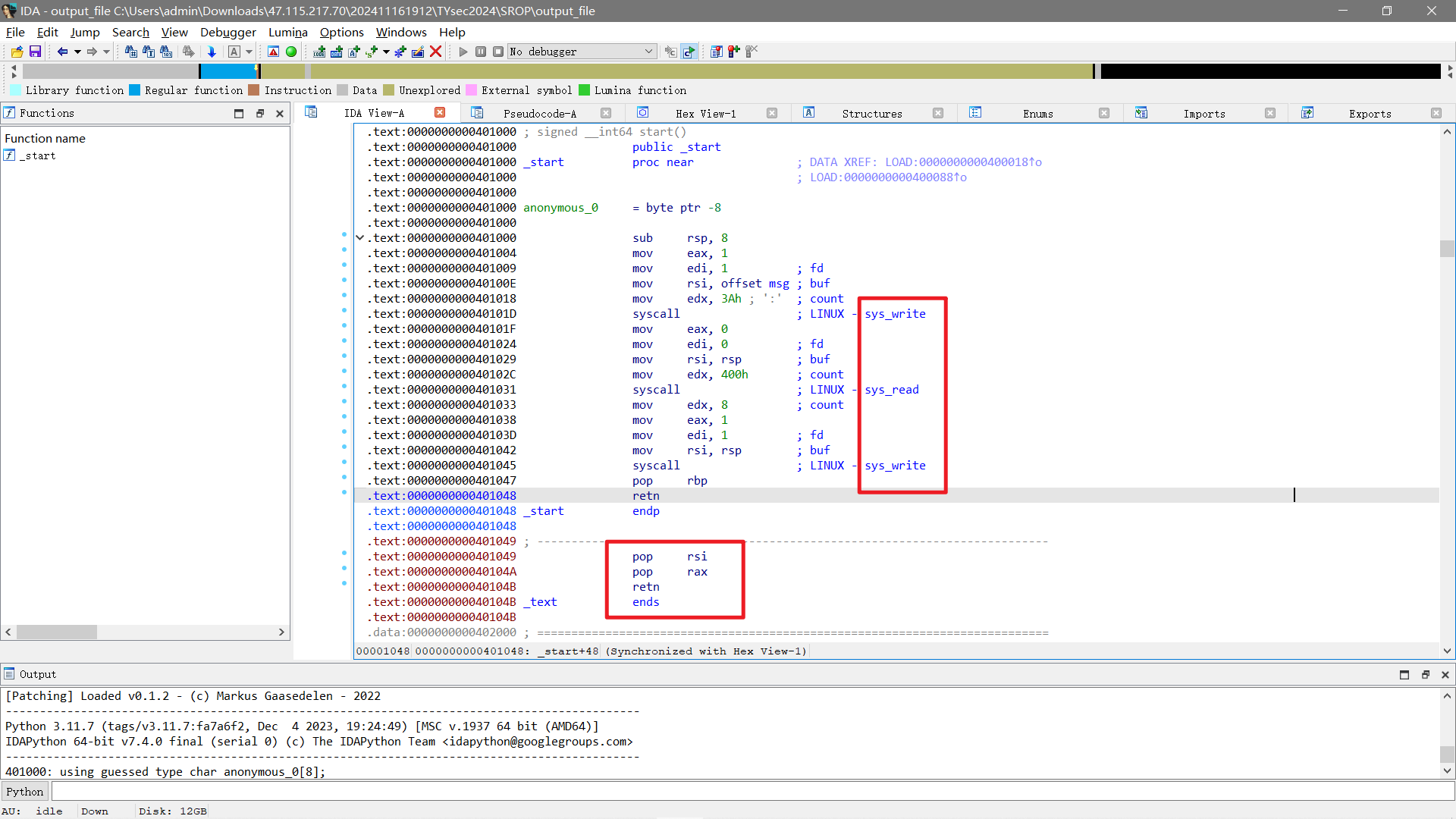Click the Functions panel horizontal scrollbar
Viewport: 1456px width, 819px height.
(57, 632)
